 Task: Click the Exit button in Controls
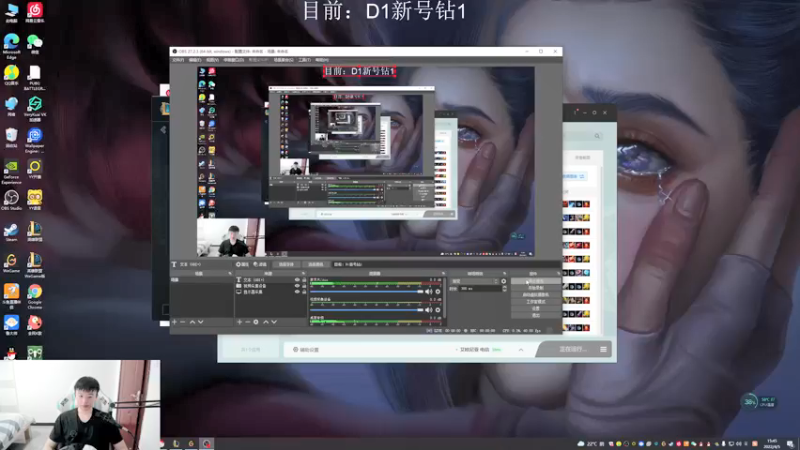(535, 315)
